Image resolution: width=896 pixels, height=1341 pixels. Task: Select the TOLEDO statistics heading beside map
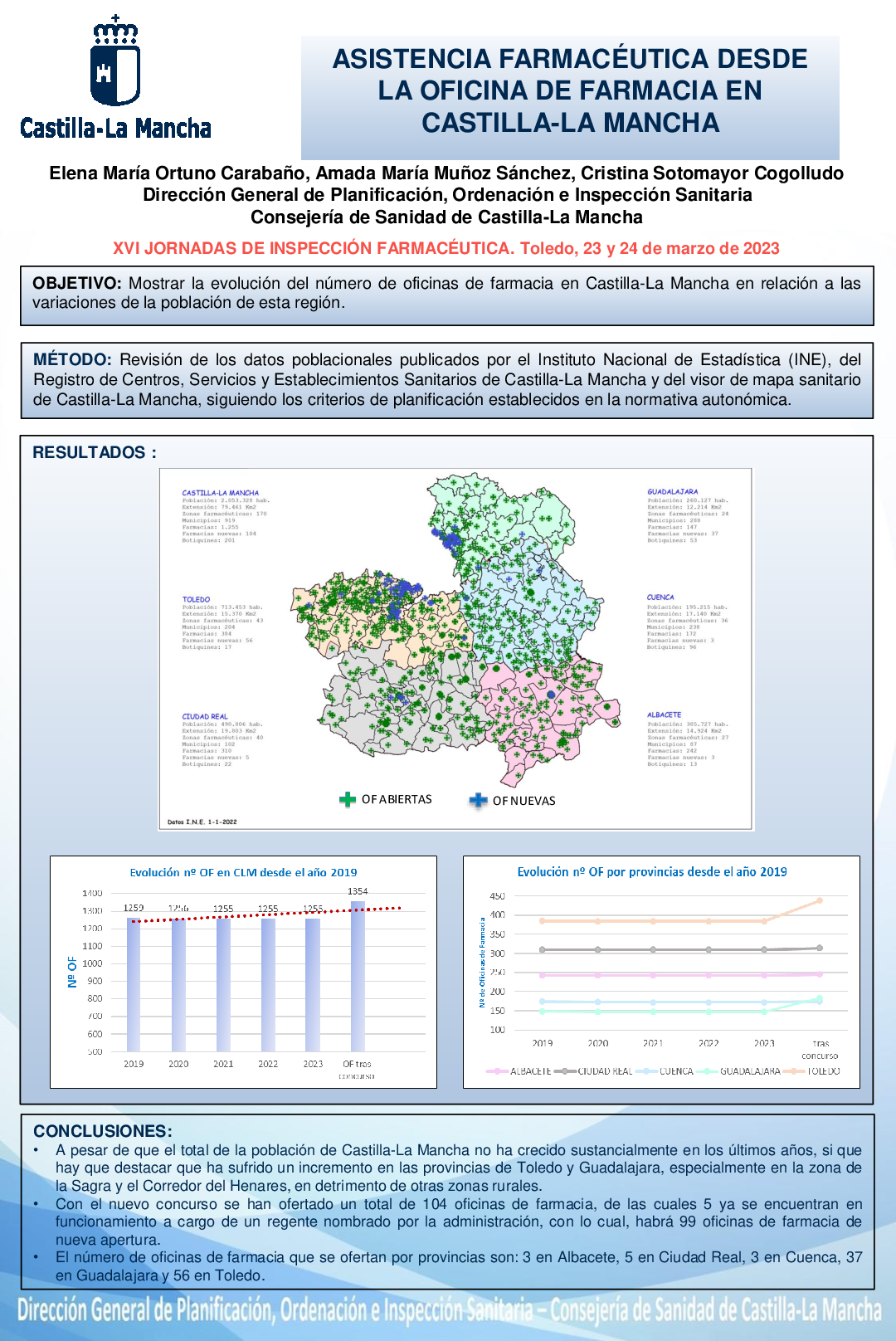click(x=197, y=599)
